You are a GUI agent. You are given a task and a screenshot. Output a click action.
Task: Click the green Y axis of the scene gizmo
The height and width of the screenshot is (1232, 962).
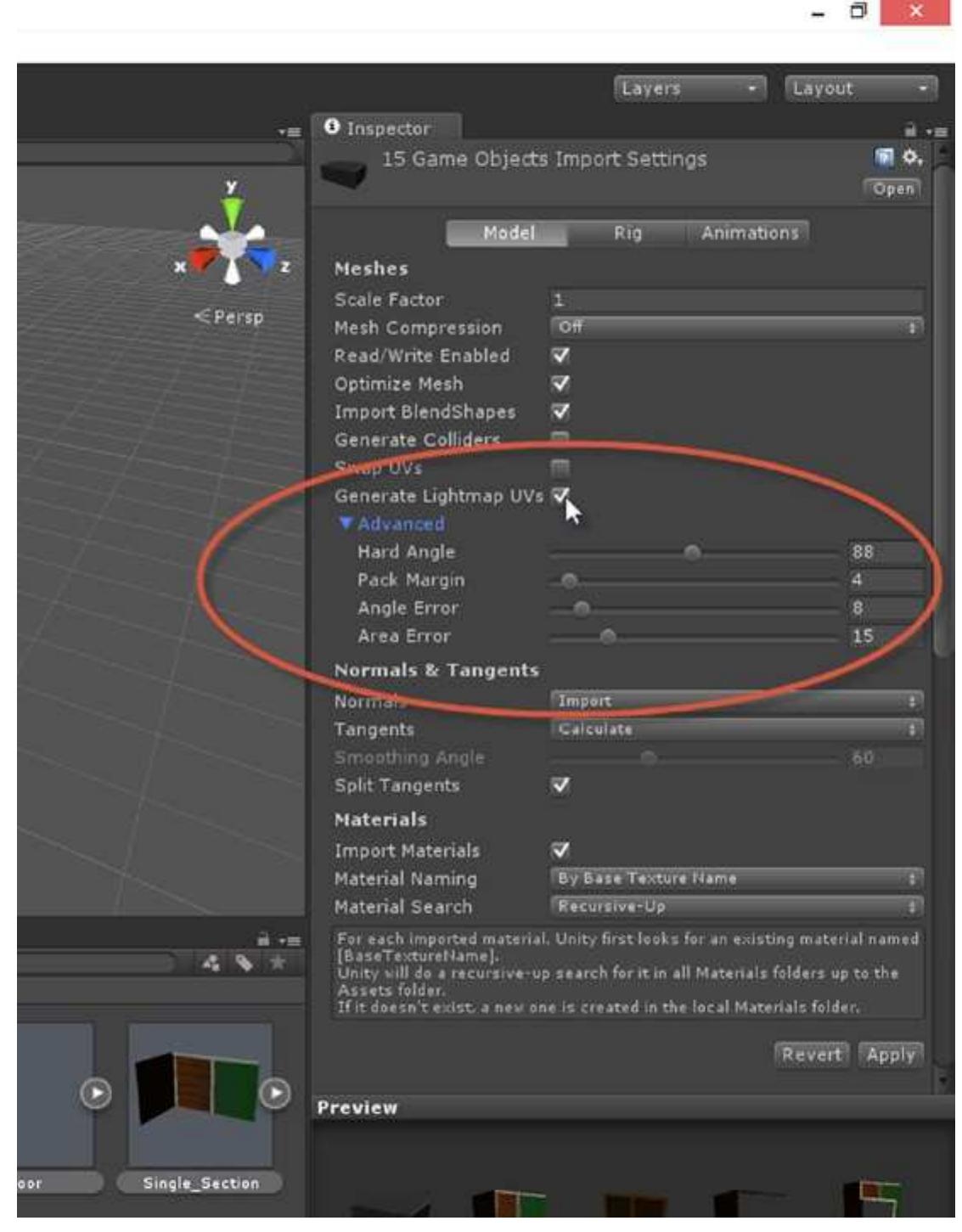233,206
